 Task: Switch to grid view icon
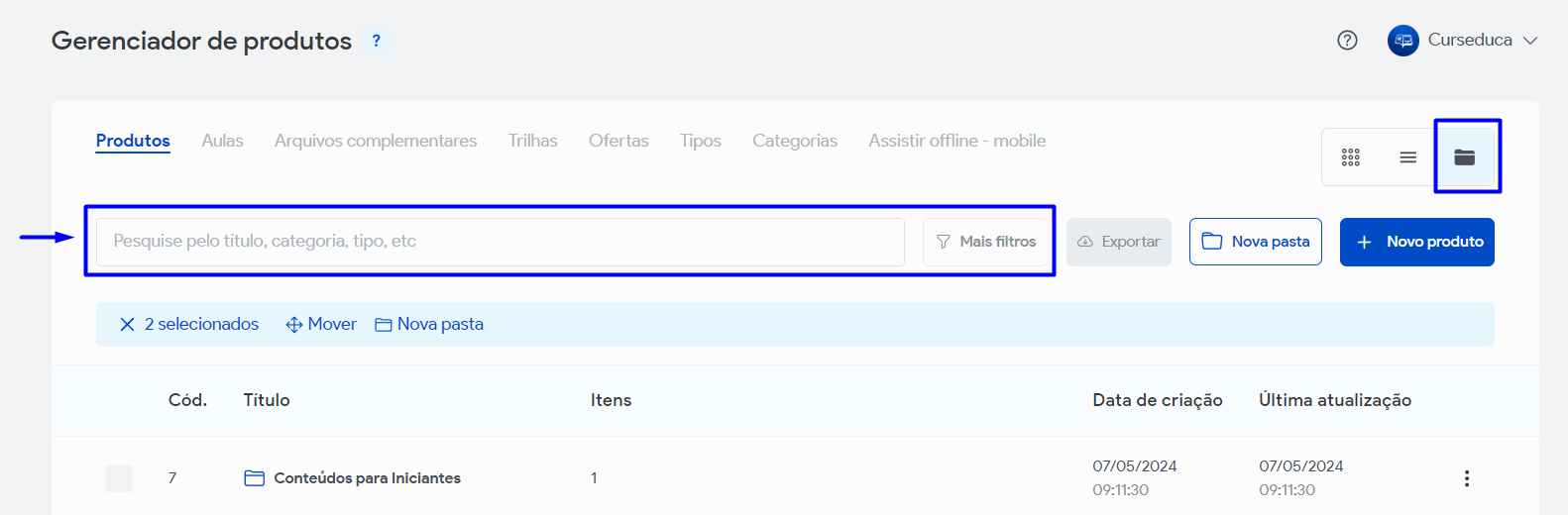[1350, 157]
